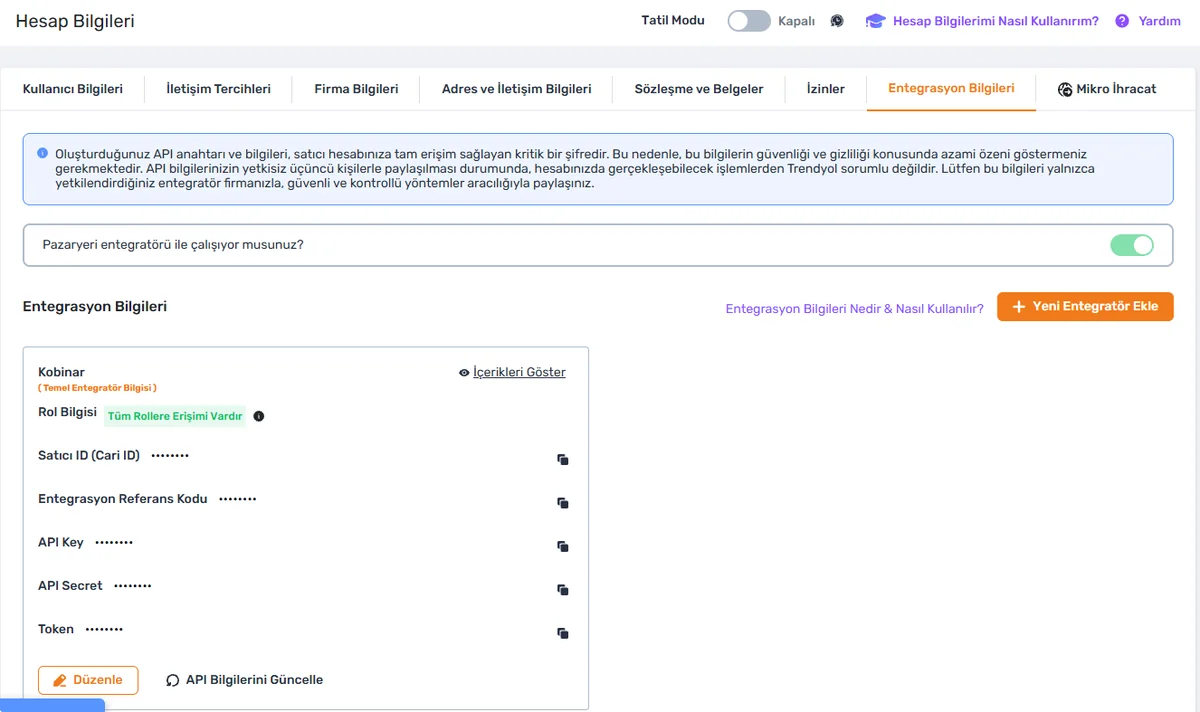This screenshot has width=1200, height=712.
Task: Click the globe icon on Mikro İhracat tab
Action: click(x=1065, y=89)
